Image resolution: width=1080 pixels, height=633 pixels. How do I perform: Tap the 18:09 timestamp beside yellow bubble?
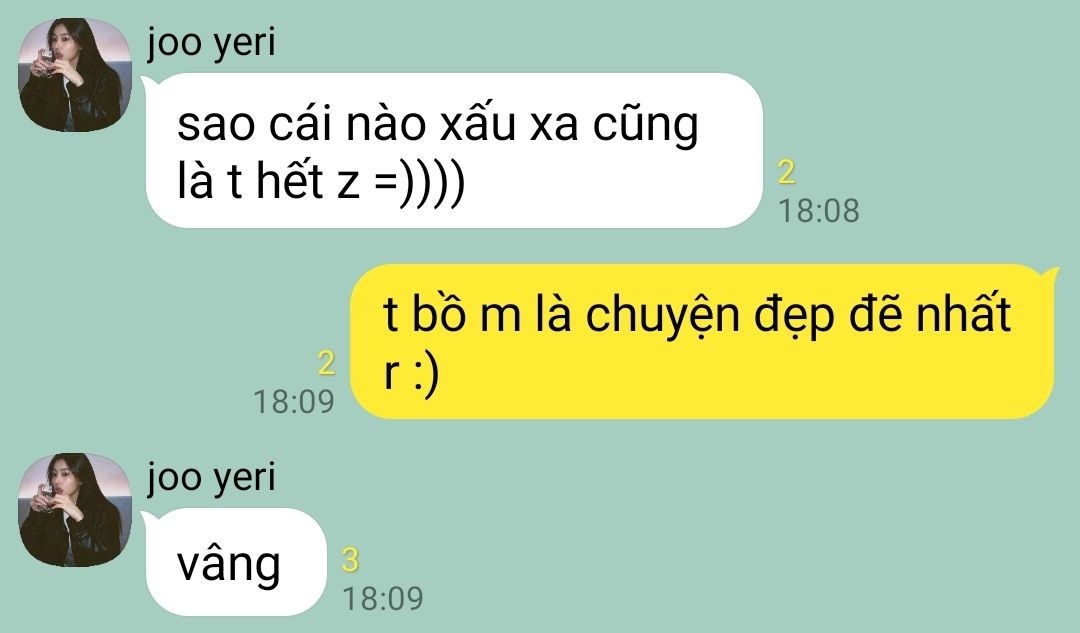point(294,402)
